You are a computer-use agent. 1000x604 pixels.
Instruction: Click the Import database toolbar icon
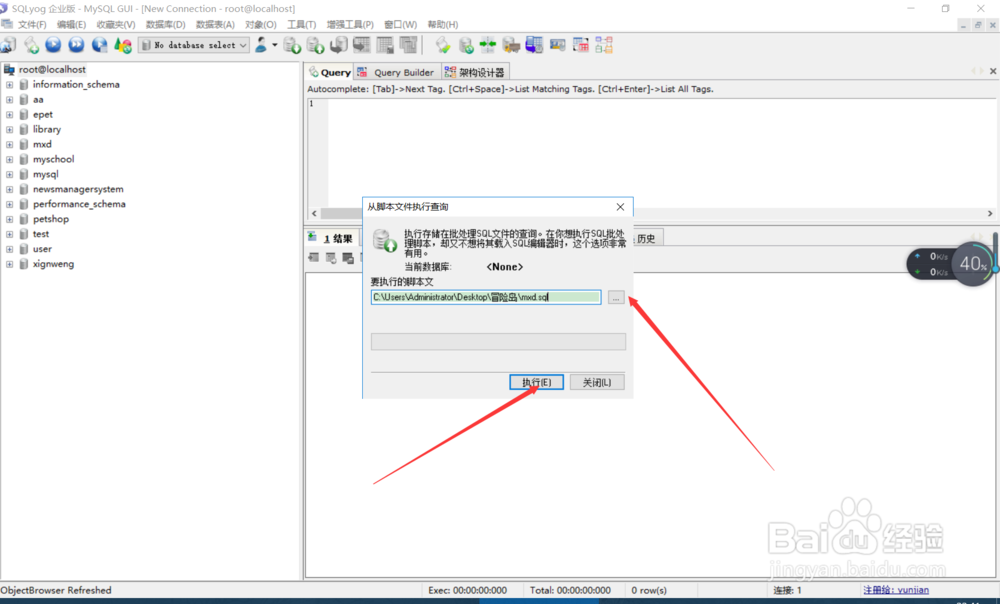coord(291,44)
